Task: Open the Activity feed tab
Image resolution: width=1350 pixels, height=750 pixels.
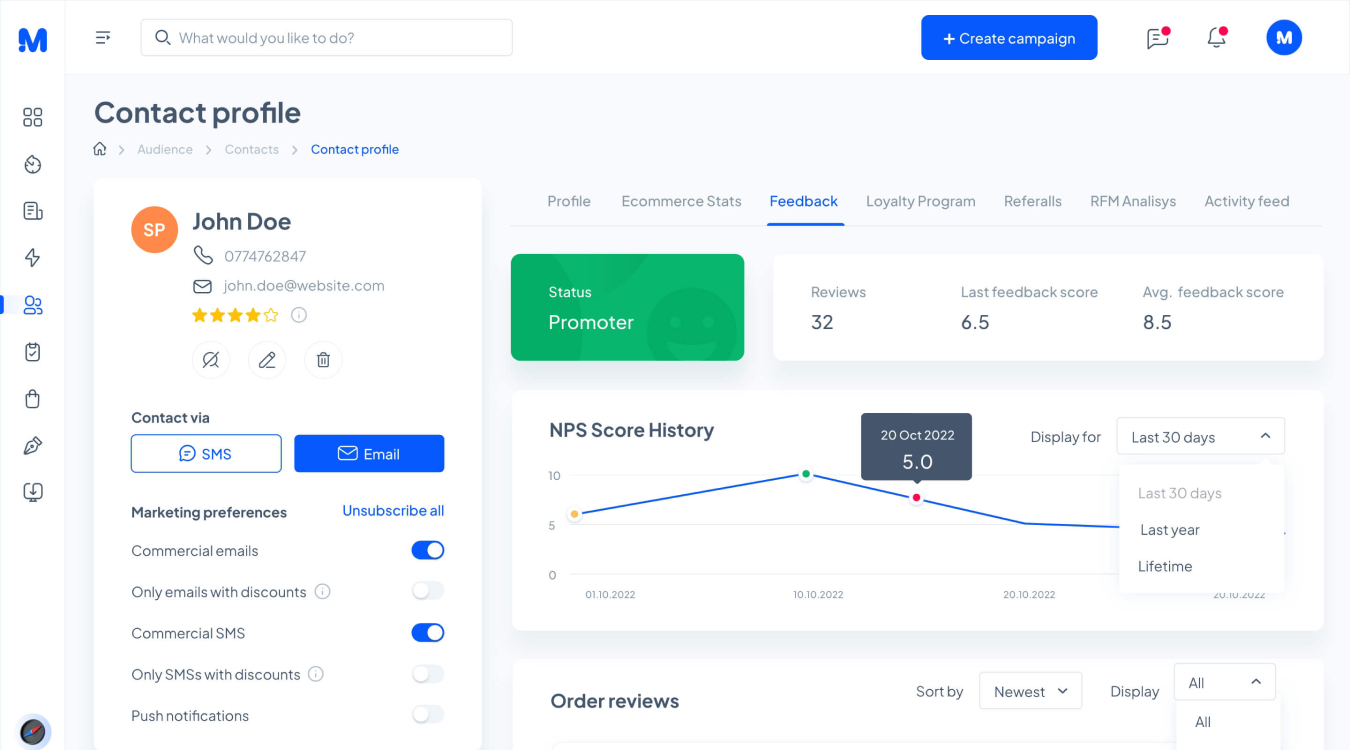Action: (x=1246, y=201)
